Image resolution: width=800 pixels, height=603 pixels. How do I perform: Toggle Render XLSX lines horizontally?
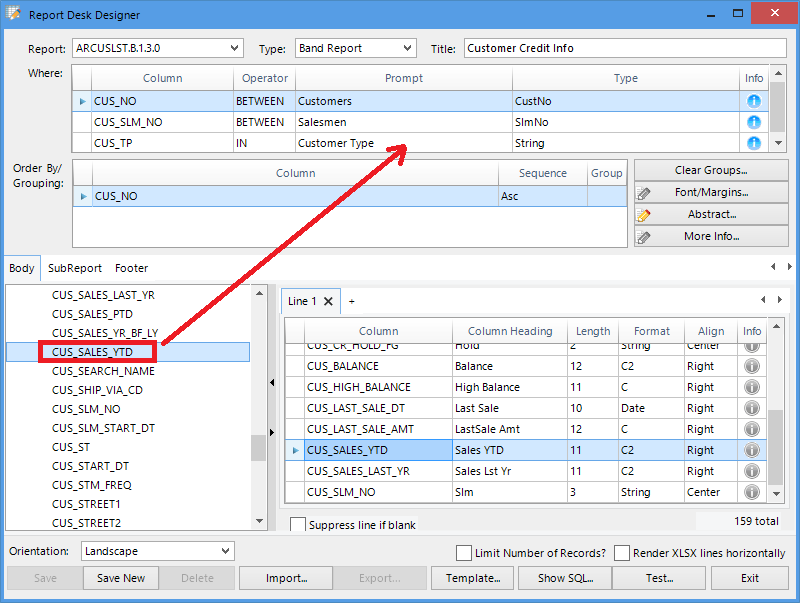[x=622, y=553]
